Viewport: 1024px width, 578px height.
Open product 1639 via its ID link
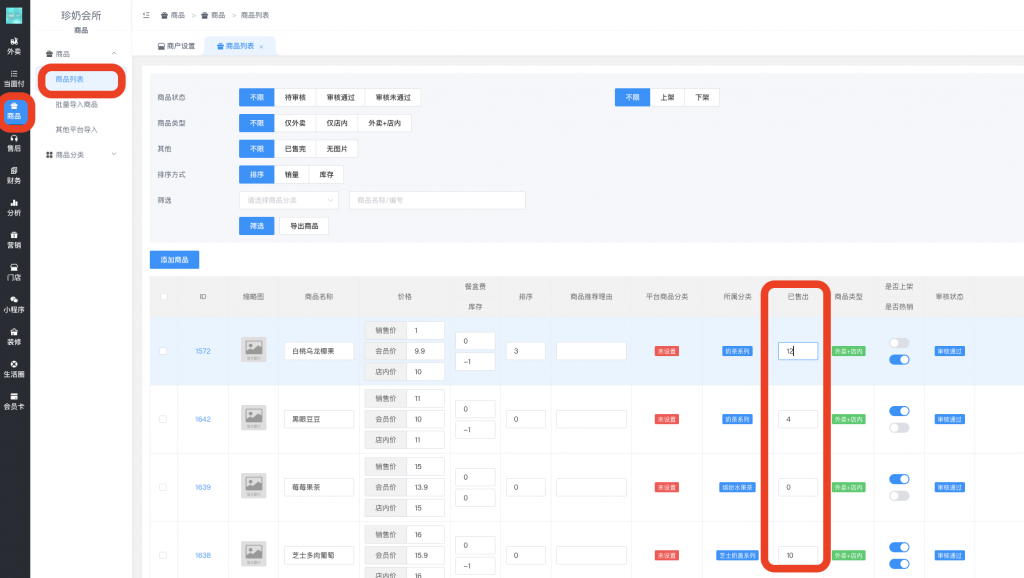coord(201,485)
